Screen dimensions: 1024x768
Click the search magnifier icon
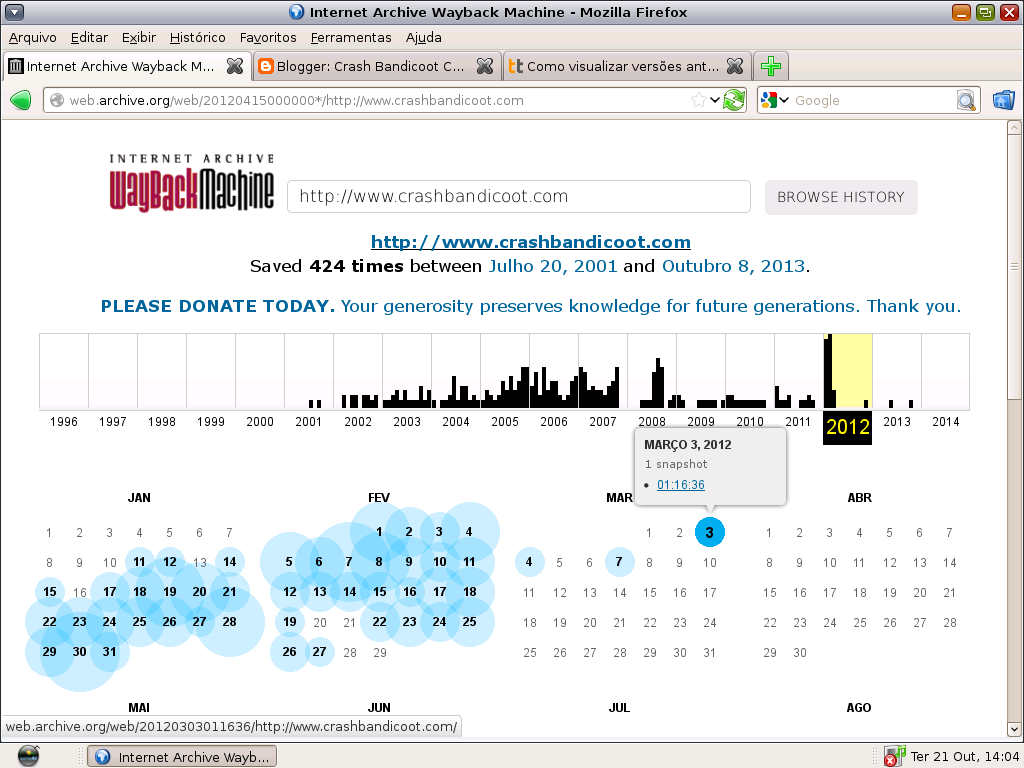point(966,100)
